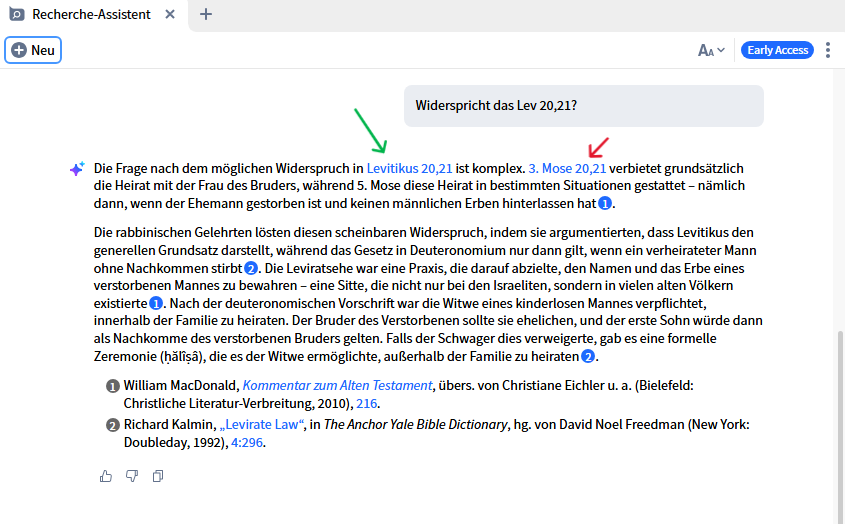Click citation marker 1 after 'existierte'
Image resolution: width=845 pixels, height=524 pixels.
click(156, 303)
